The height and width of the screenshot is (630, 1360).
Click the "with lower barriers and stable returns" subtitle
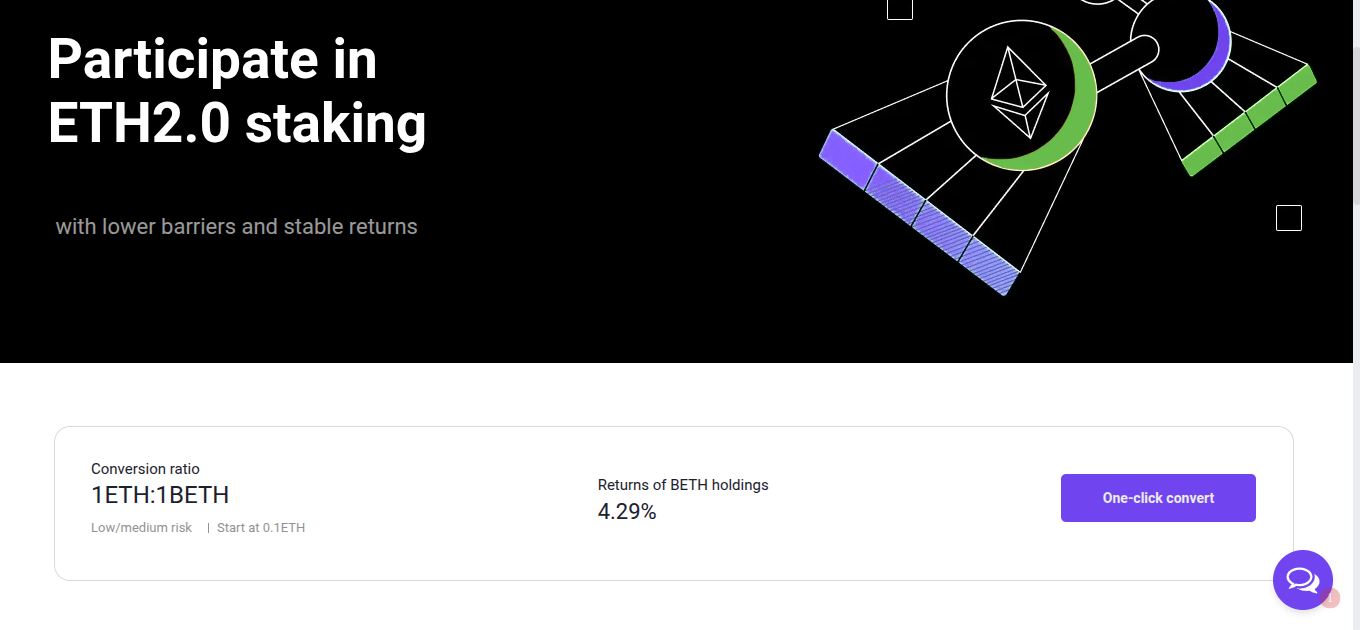click(237, 227)
